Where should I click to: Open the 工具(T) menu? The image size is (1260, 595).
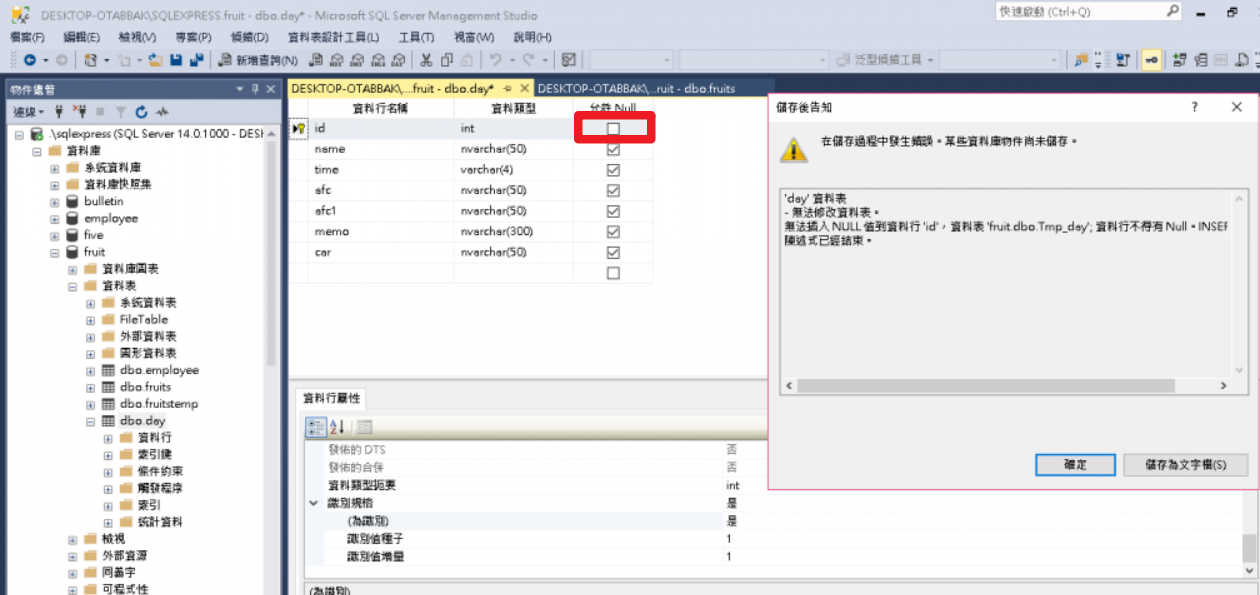click(x=416, y=37)
